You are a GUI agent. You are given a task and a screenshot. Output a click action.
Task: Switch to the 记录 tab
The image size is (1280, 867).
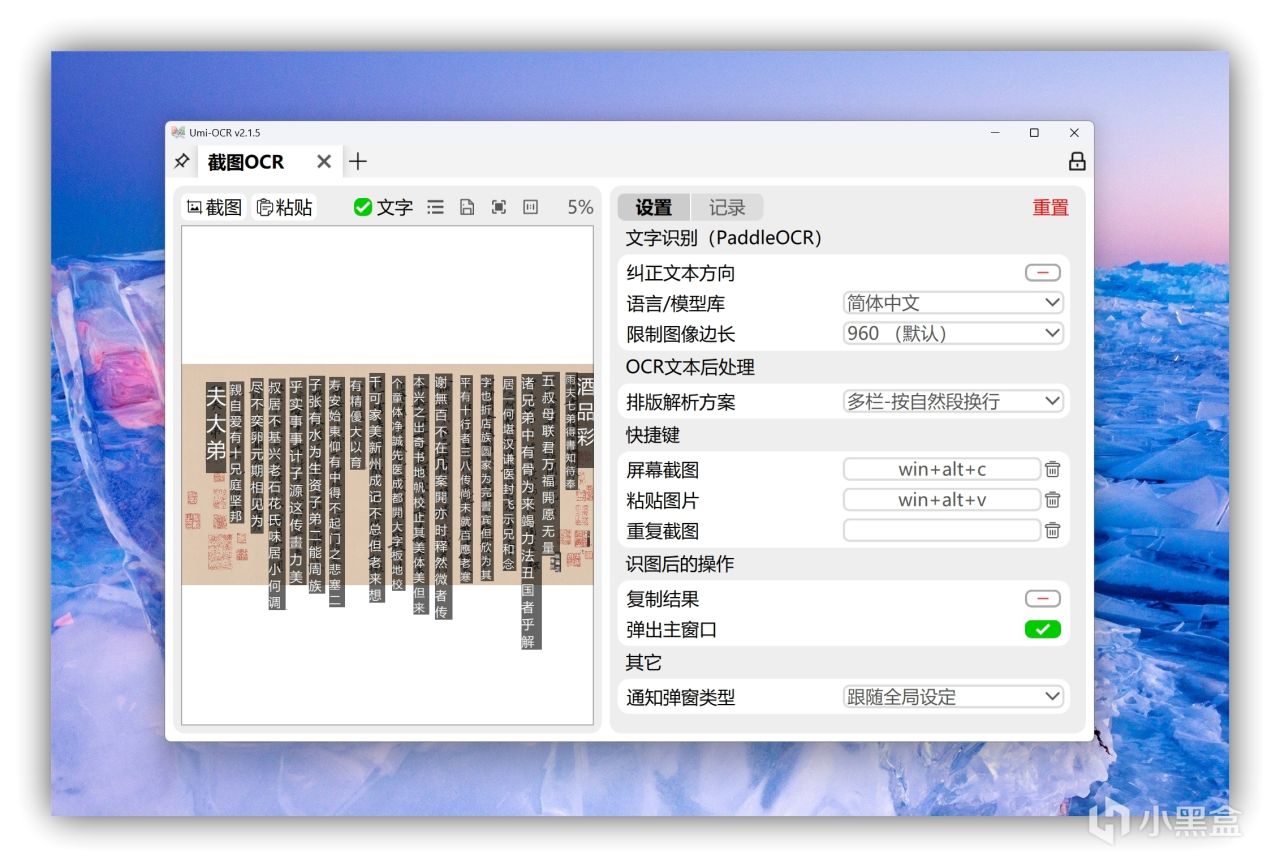pyautogui.click(x=727, y=207)
